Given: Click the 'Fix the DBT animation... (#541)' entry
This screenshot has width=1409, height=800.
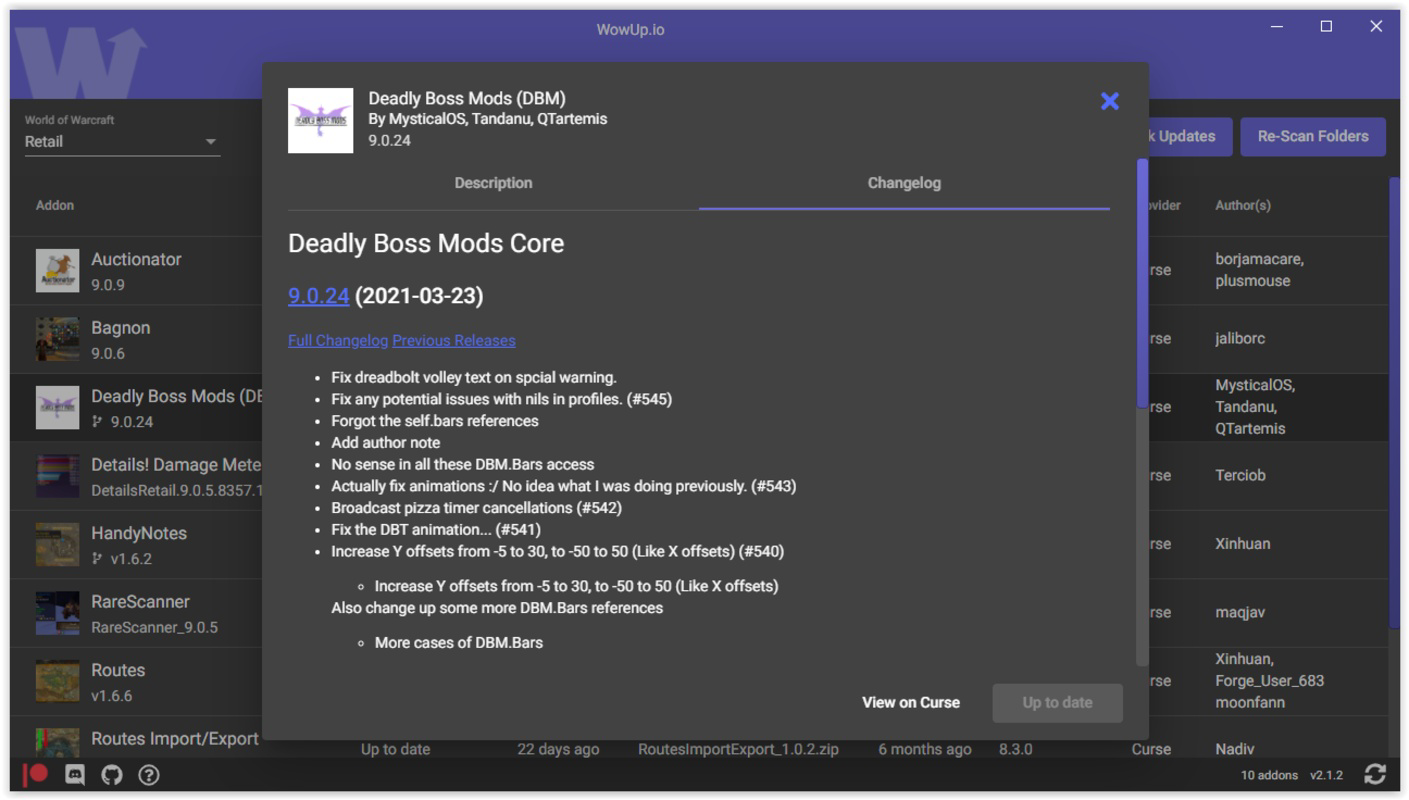Looking at the screenshot, I should [436, 530].
